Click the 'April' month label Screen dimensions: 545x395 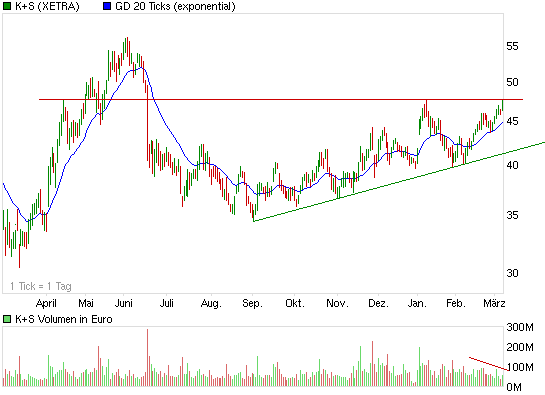[x=46, y=304]
